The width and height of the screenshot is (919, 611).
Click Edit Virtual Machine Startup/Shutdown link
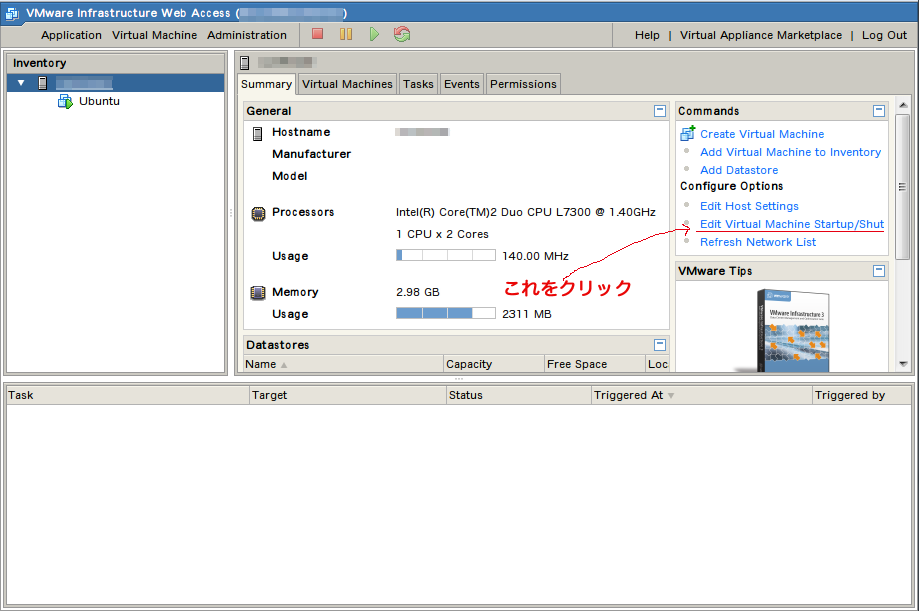[791, 224]
